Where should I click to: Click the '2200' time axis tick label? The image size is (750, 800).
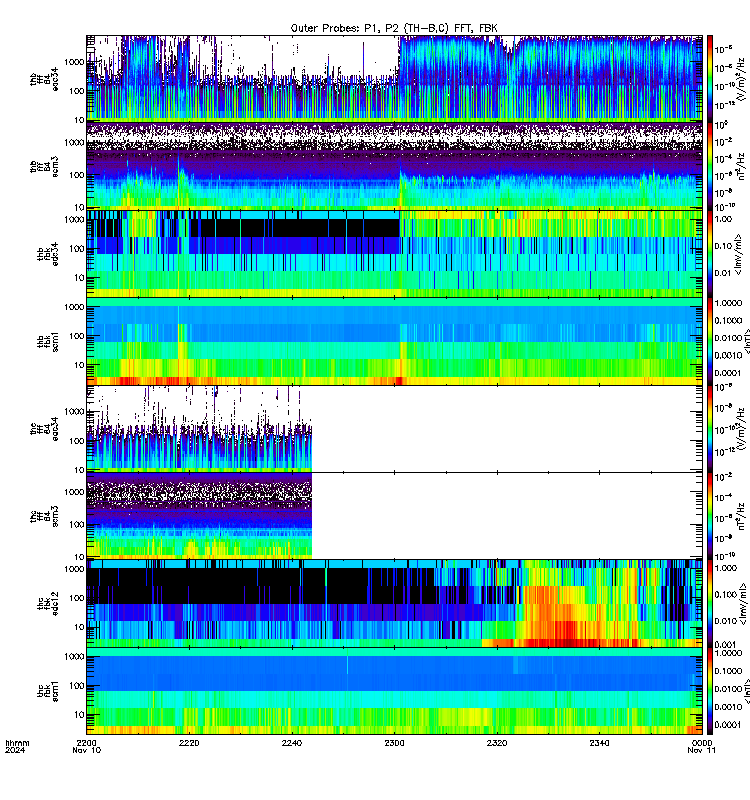coord(87,743)
